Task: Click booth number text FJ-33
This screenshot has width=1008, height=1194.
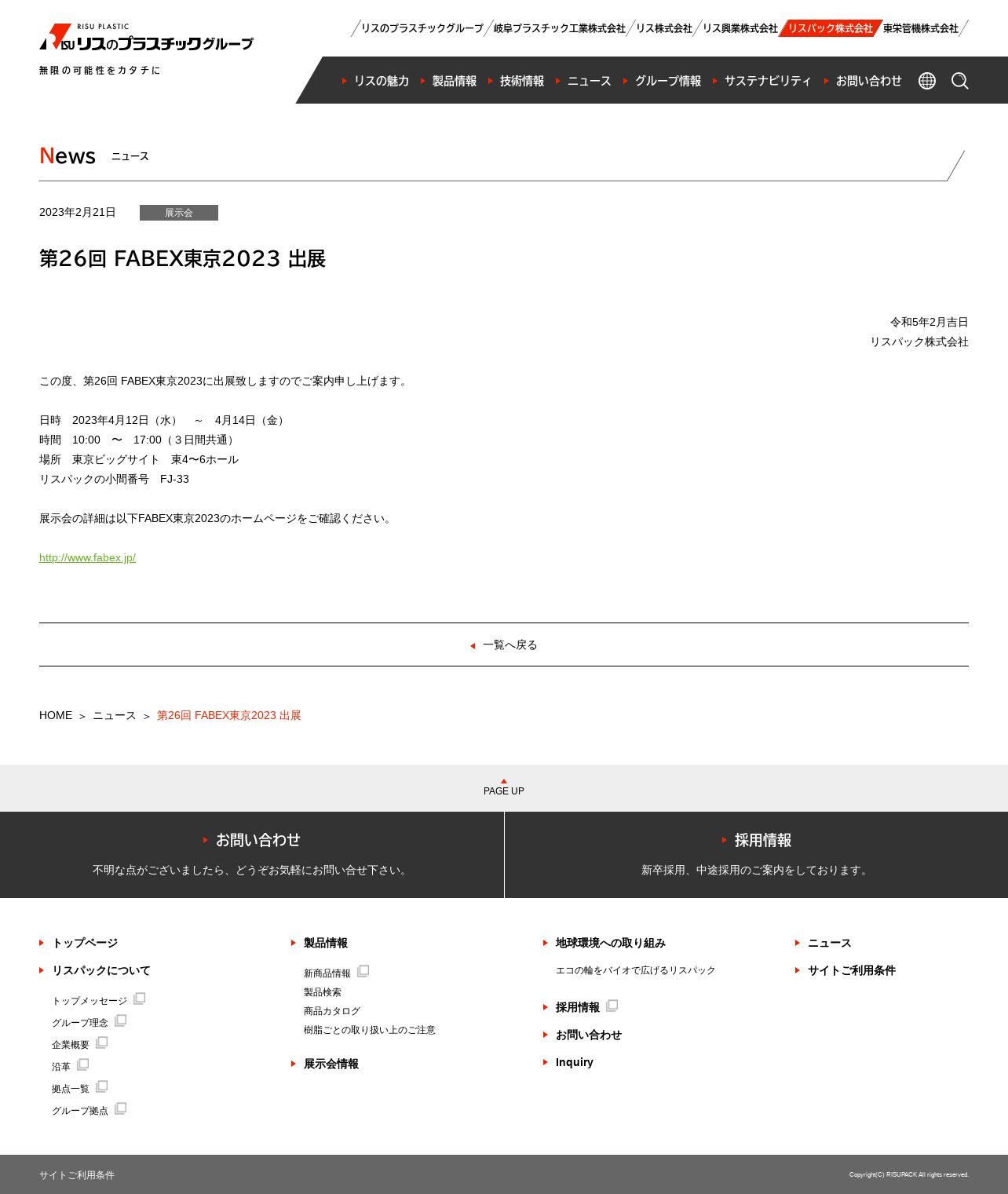Action: click(174, 479)
